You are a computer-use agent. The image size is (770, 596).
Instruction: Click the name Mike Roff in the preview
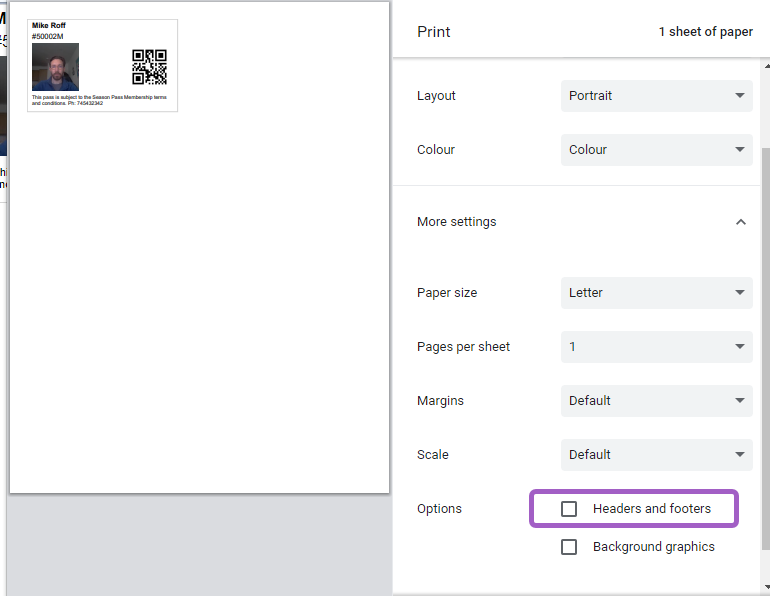point(49,26)
